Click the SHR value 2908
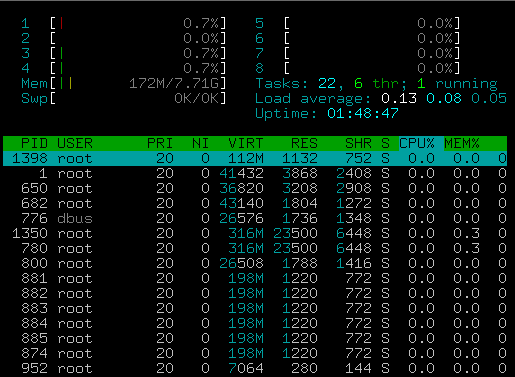 (x=354, y=188)
